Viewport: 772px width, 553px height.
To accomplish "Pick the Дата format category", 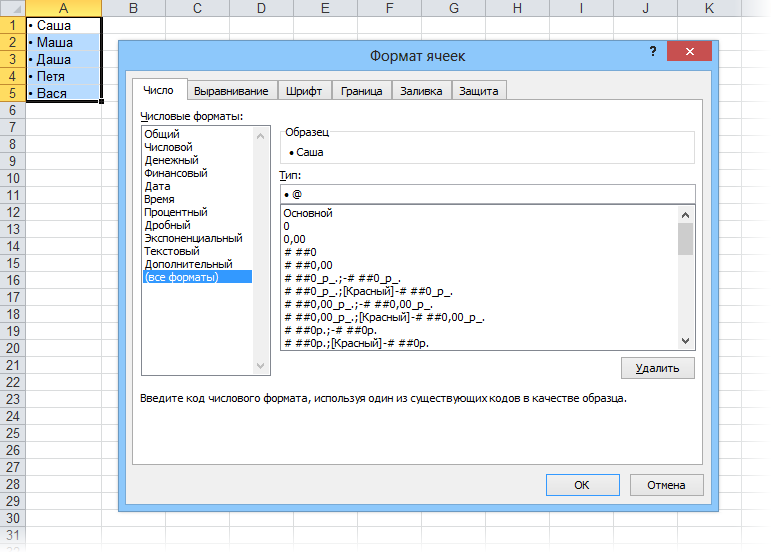I will pyautogui.click(x=197, y=186).
